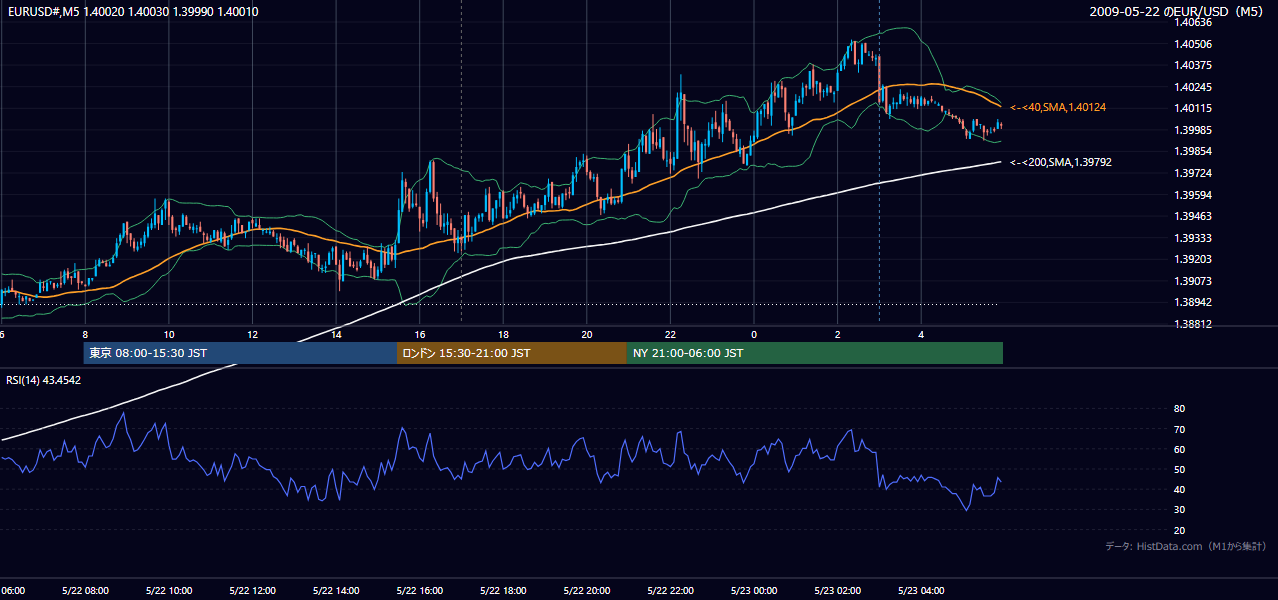Screen dimensions: 1278x600
Task: Click the 5/22 08:00 time axis label
Action: pyautogui.click(x=85, y=590)
